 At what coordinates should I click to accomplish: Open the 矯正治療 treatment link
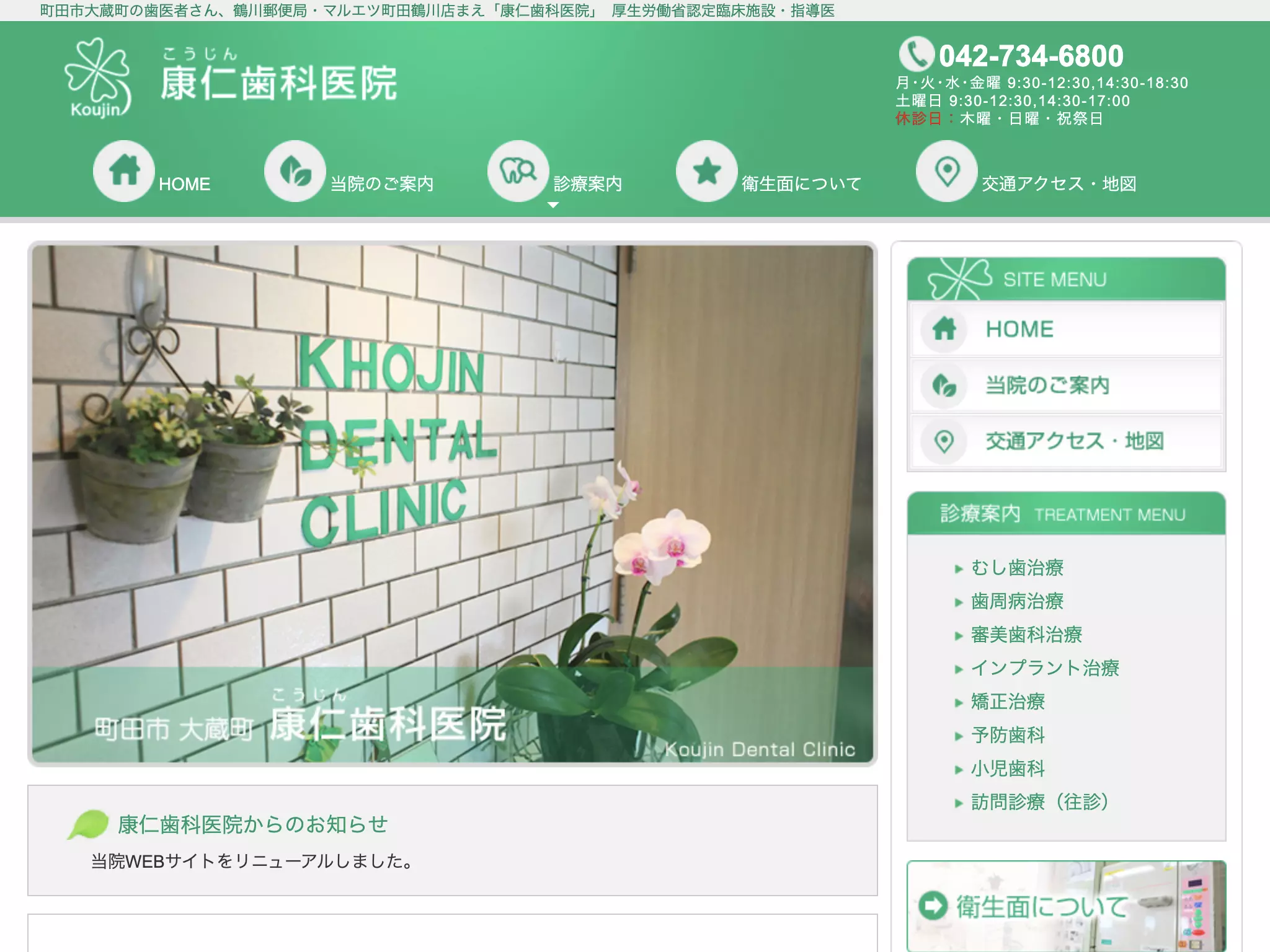tap(1008, 702)
